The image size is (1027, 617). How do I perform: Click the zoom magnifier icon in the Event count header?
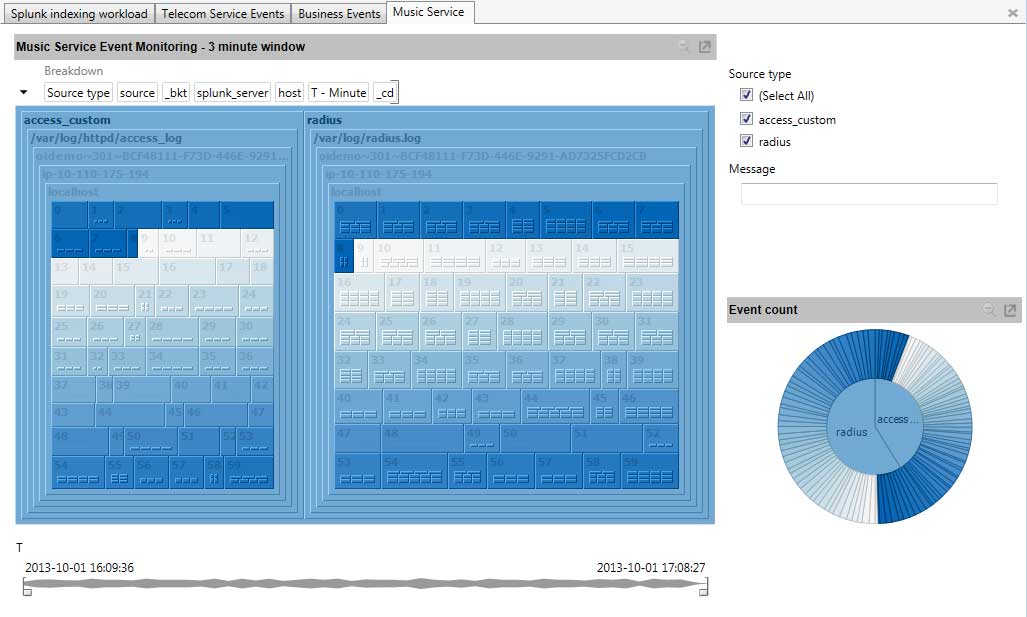(x=989, y=310)
